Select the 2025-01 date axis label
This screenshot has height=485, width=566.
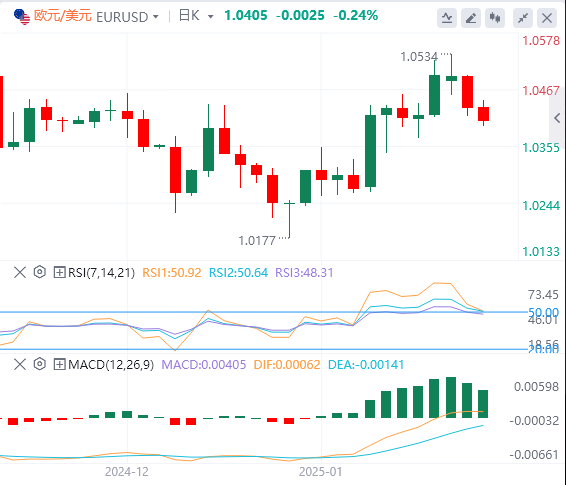tap(321, 472)
